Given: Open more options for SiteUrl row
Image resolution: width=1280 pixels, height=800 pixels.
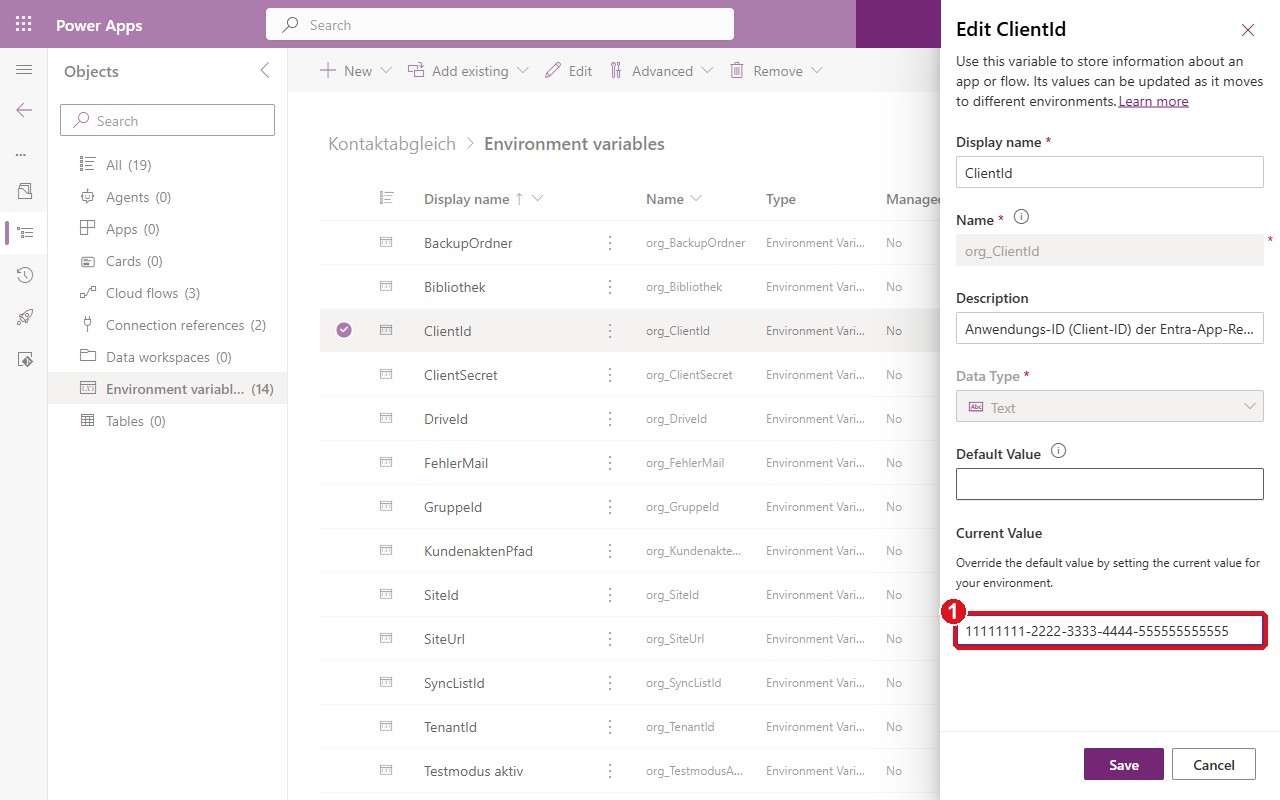Looking at the screenshot, I should point(610,639).
